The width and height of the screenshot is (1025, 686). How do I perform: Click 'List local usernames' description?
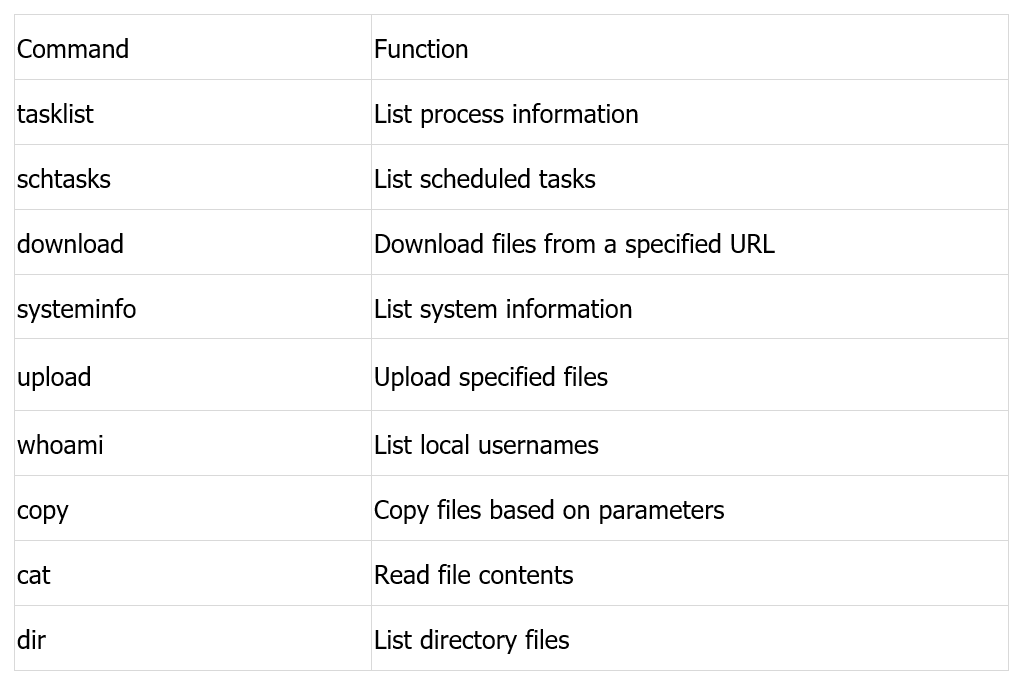click(x=486, y=445)
